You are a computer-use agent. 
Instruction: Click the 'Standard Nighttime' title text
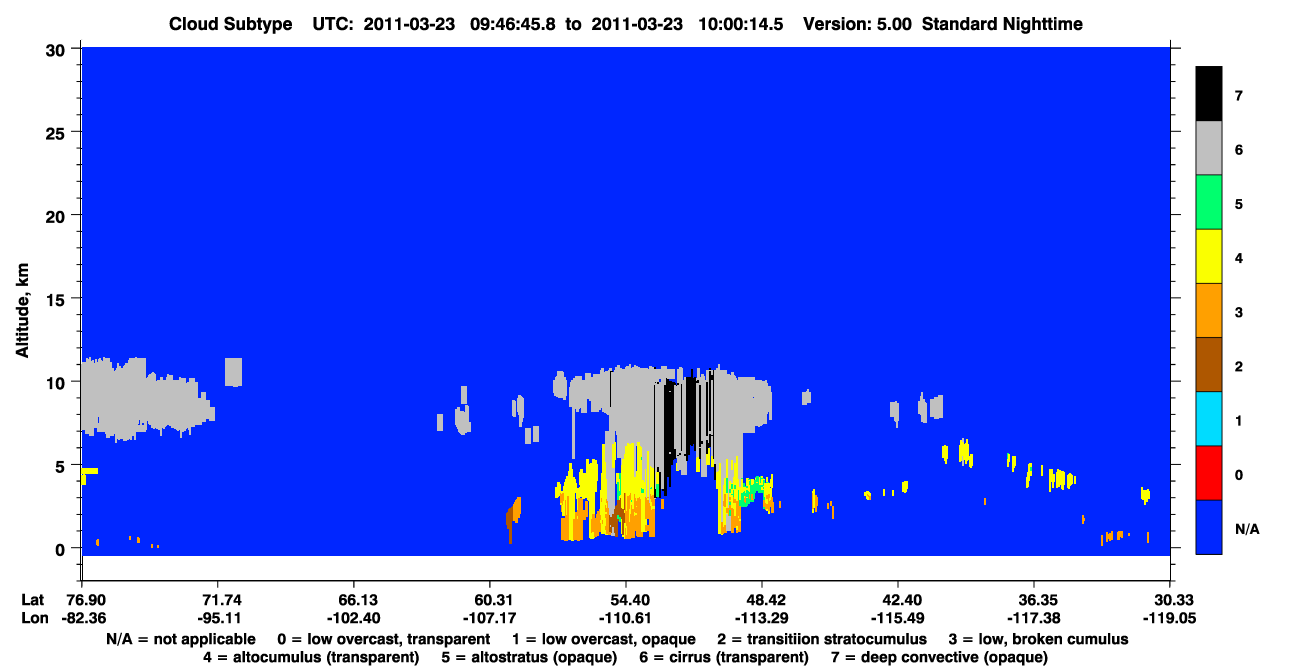(x=1004, y=24)
